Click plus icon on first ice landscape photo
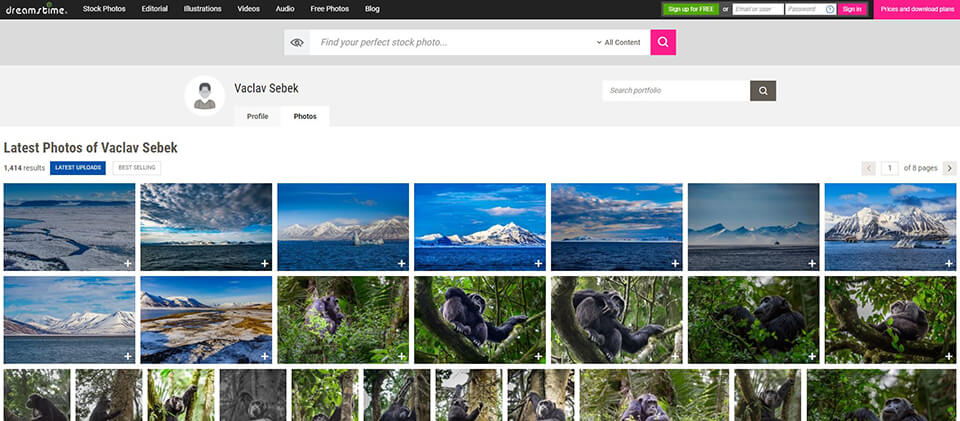Image resolution: width=960 pixels, height=421 pixels. coord(127,263)
